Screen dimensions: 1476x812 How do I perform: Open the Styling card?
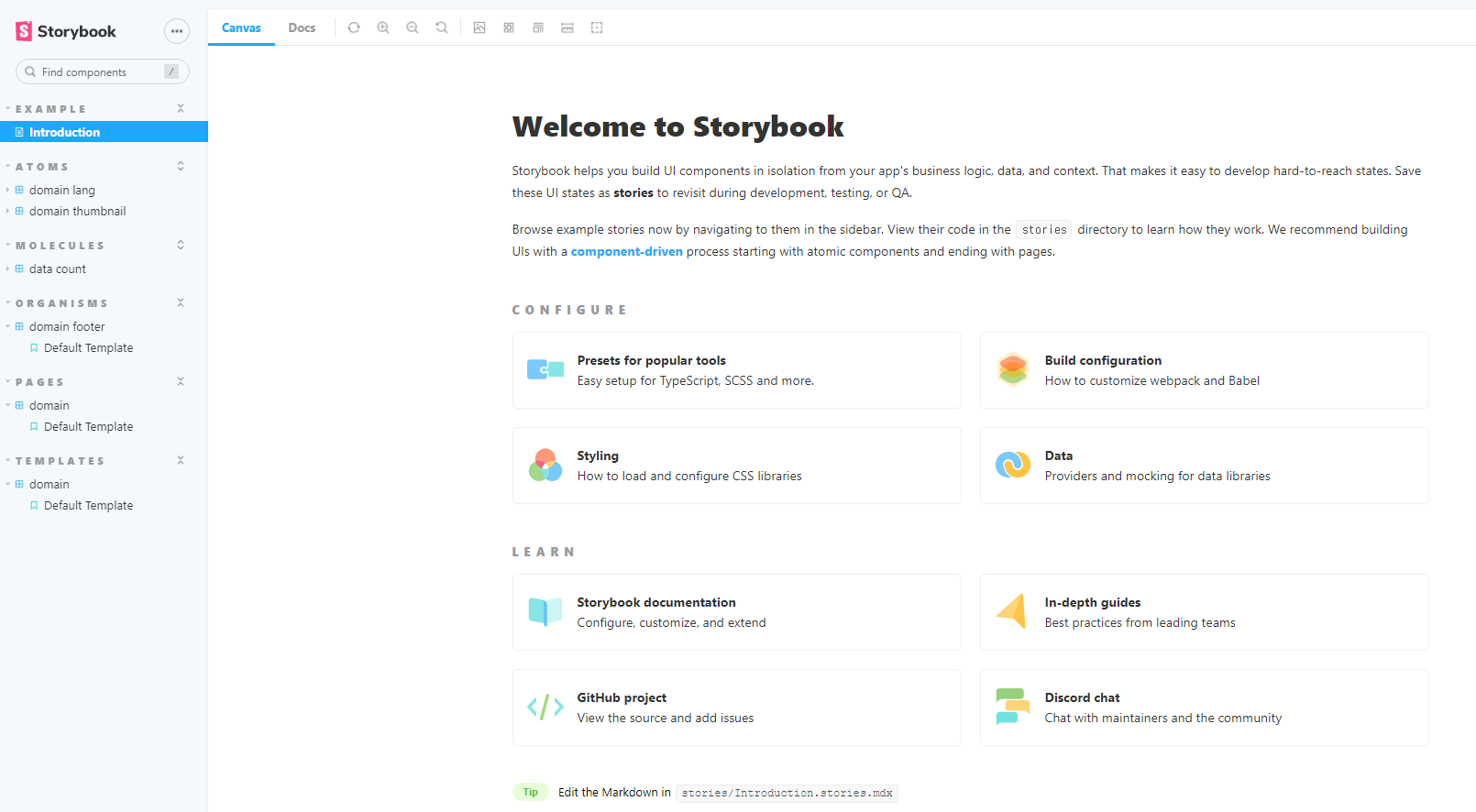click(x=737, y=466)
